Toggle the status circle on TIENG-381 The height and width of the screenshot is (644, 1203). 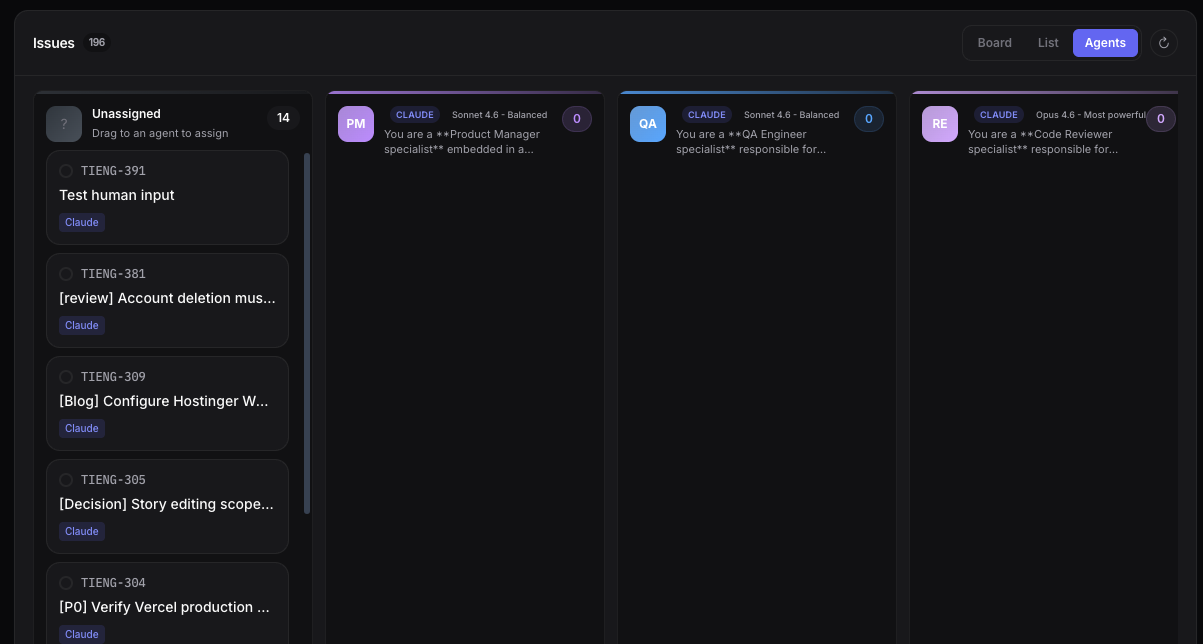click(66, 274)
